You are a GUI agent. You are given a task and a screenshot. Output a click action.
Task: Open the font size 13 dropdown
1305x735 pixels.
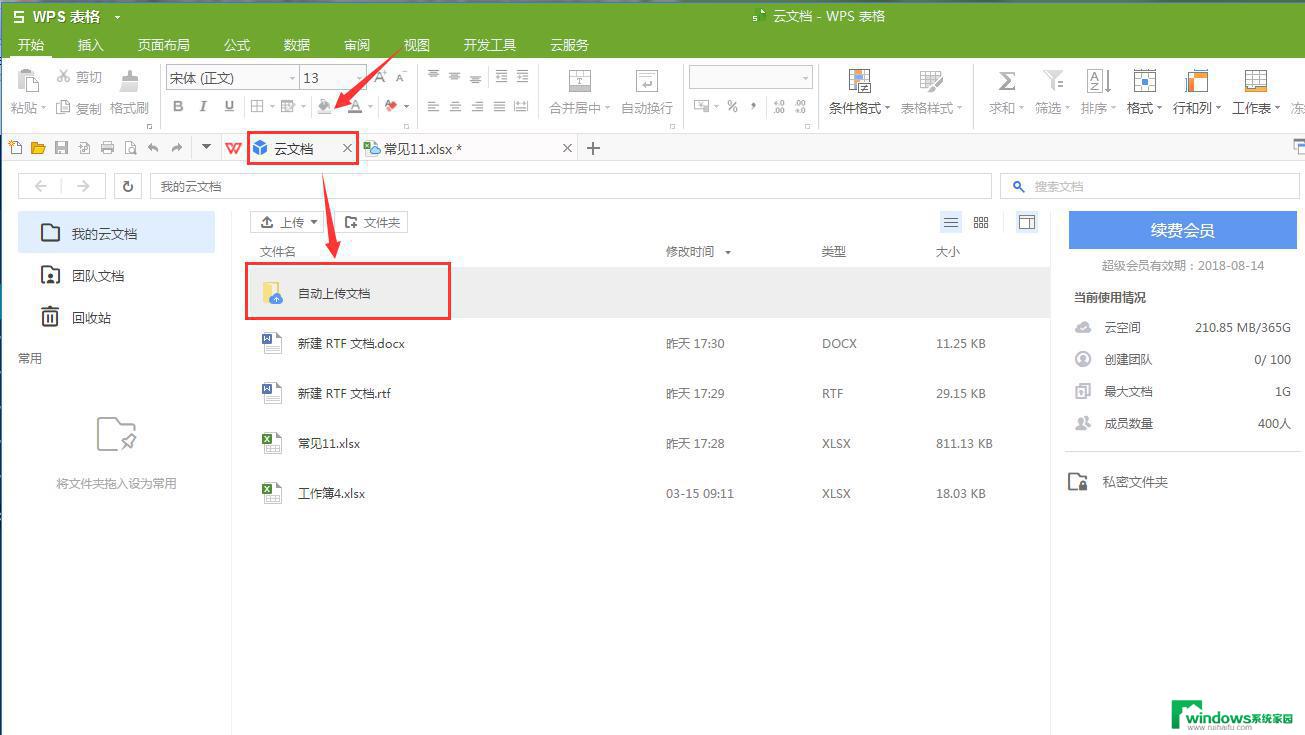click(x=360, y=78)
